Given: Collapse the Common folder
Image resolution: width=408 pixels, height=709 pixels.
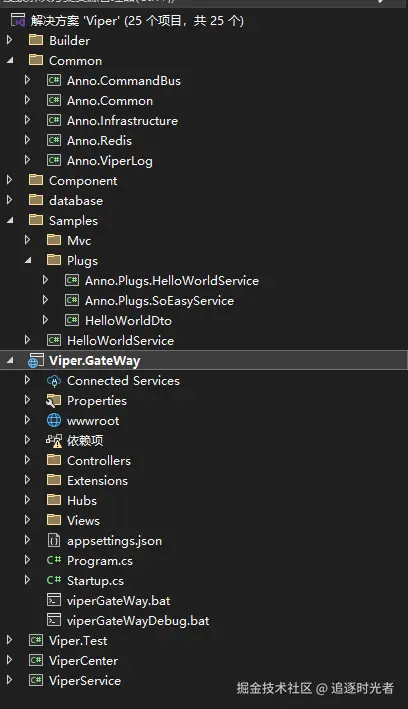Looking at the screenshot, I should point(10,61).
